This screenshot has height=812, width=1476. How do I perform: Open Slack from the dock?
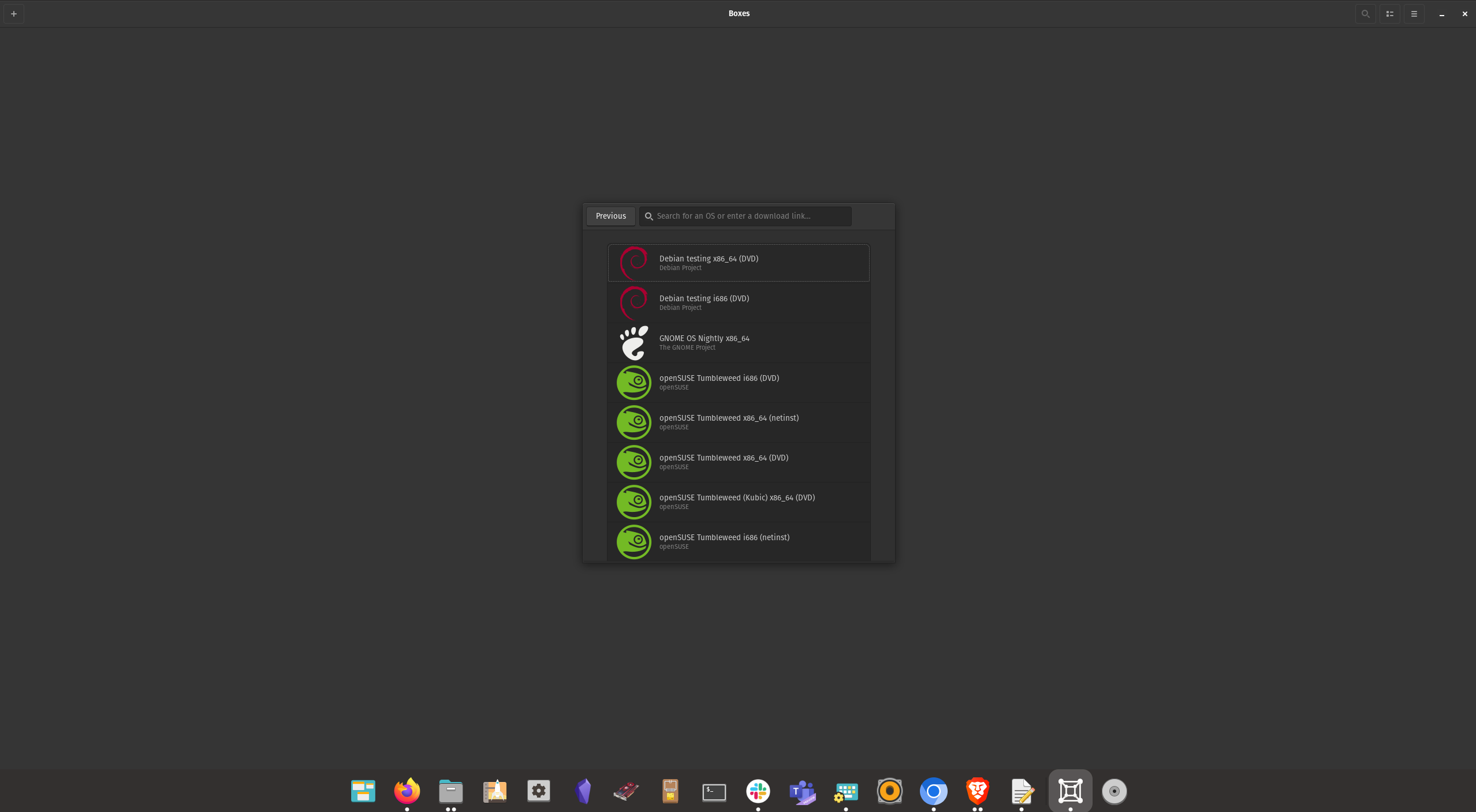758,791
